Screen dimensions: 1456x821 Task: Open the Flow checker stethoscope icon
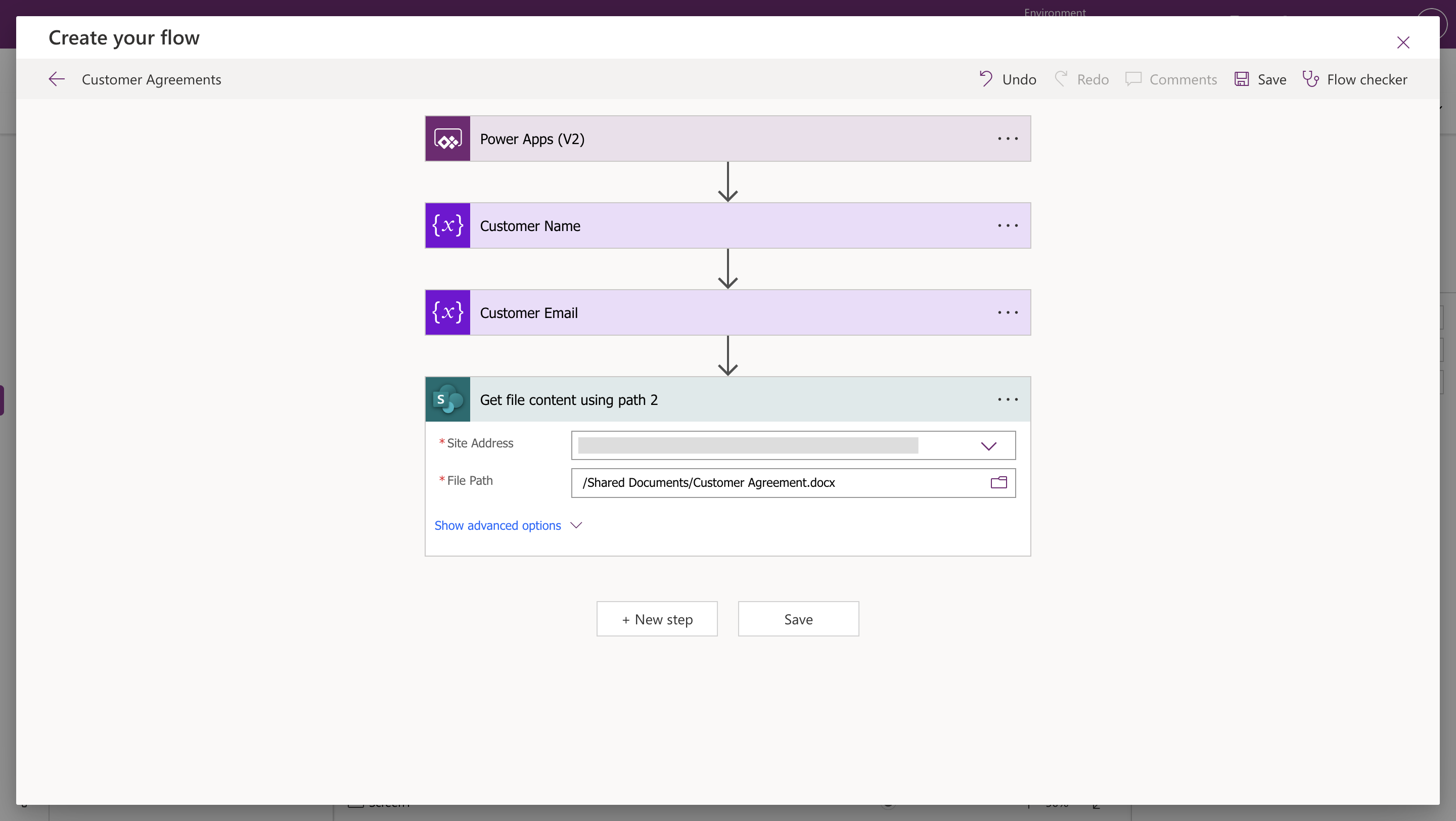pyautogui.click(x=1310, y=79)
